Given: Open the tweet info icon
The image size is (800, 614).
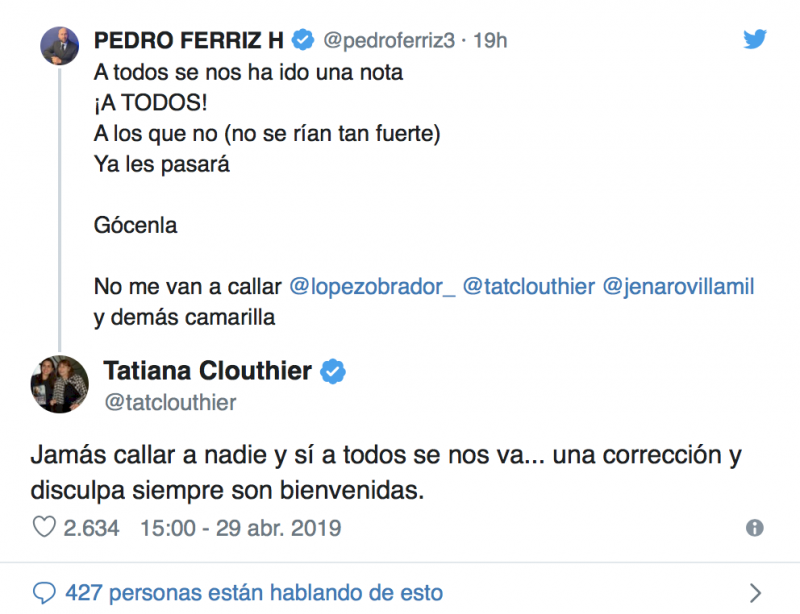Looking at the screenshot, I should [755, 528].
